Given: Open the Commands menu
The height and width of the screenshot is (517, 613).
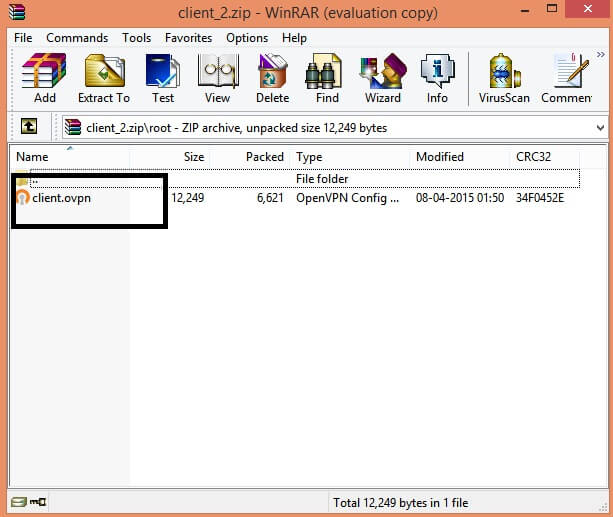Looking at the screenshot, I should (77, 38).
